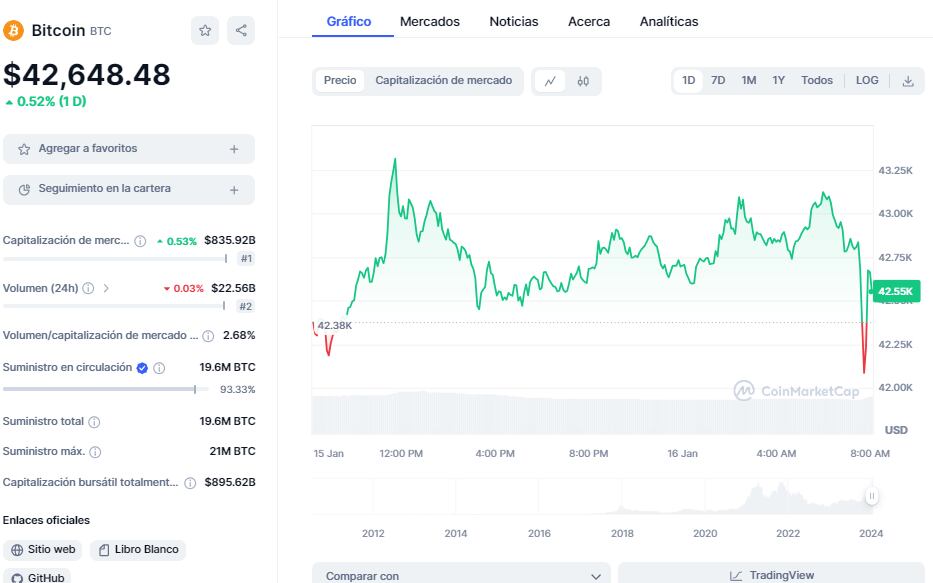Expand Volumen (24h) details chevron

point(106,287)
